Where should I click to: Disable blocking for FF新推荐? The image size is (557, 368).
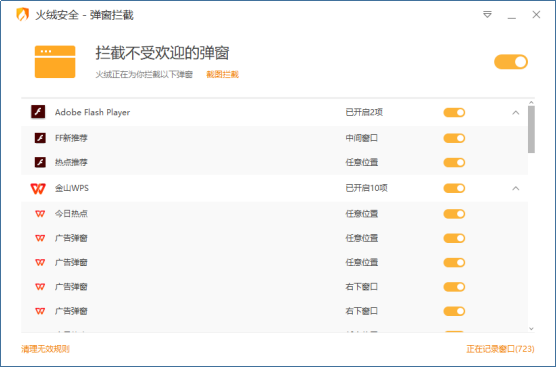coord(454,138)
